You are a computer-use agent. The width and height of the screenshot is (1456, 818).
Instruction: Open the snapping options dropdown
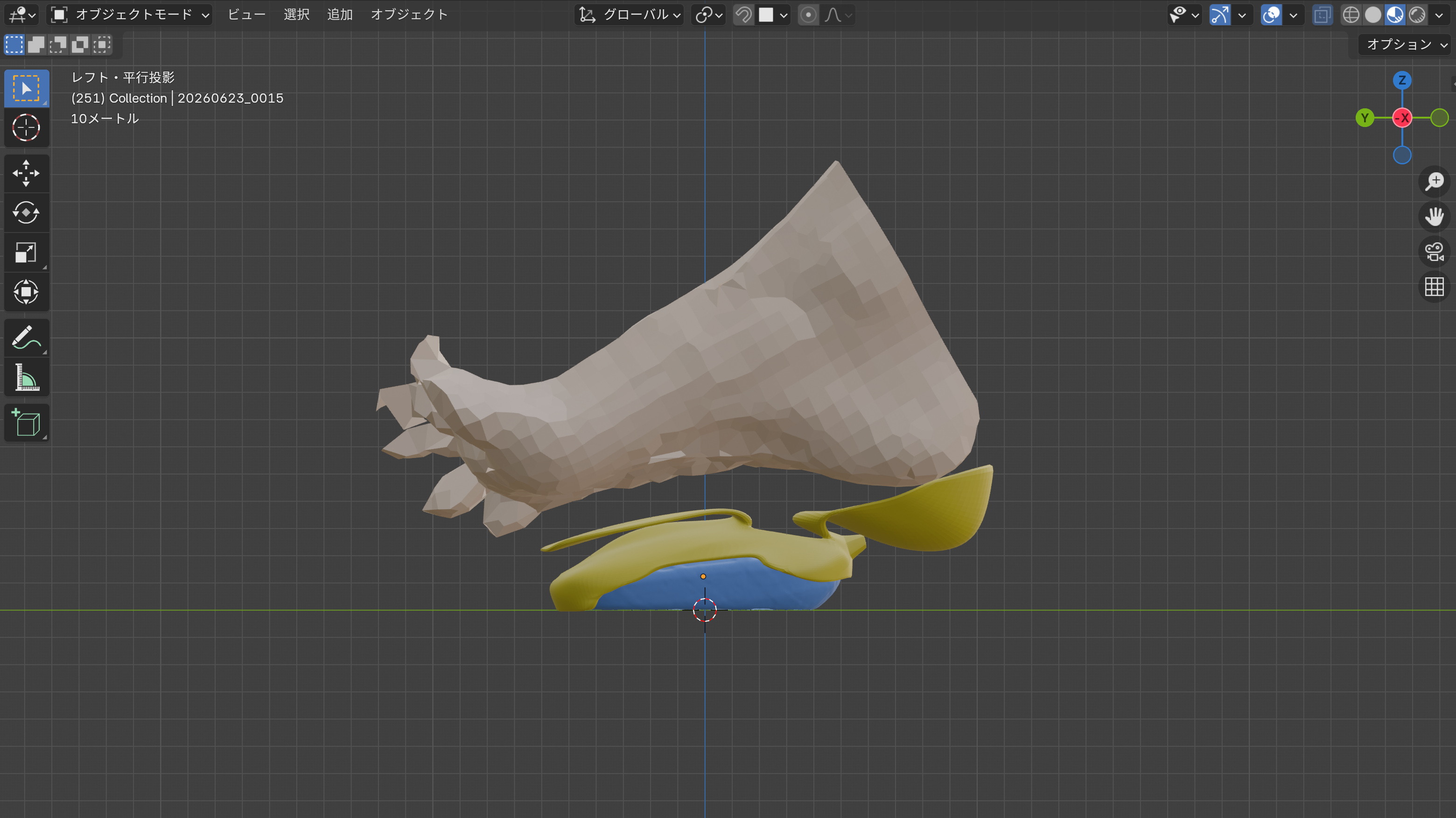[x=773, y=14]
